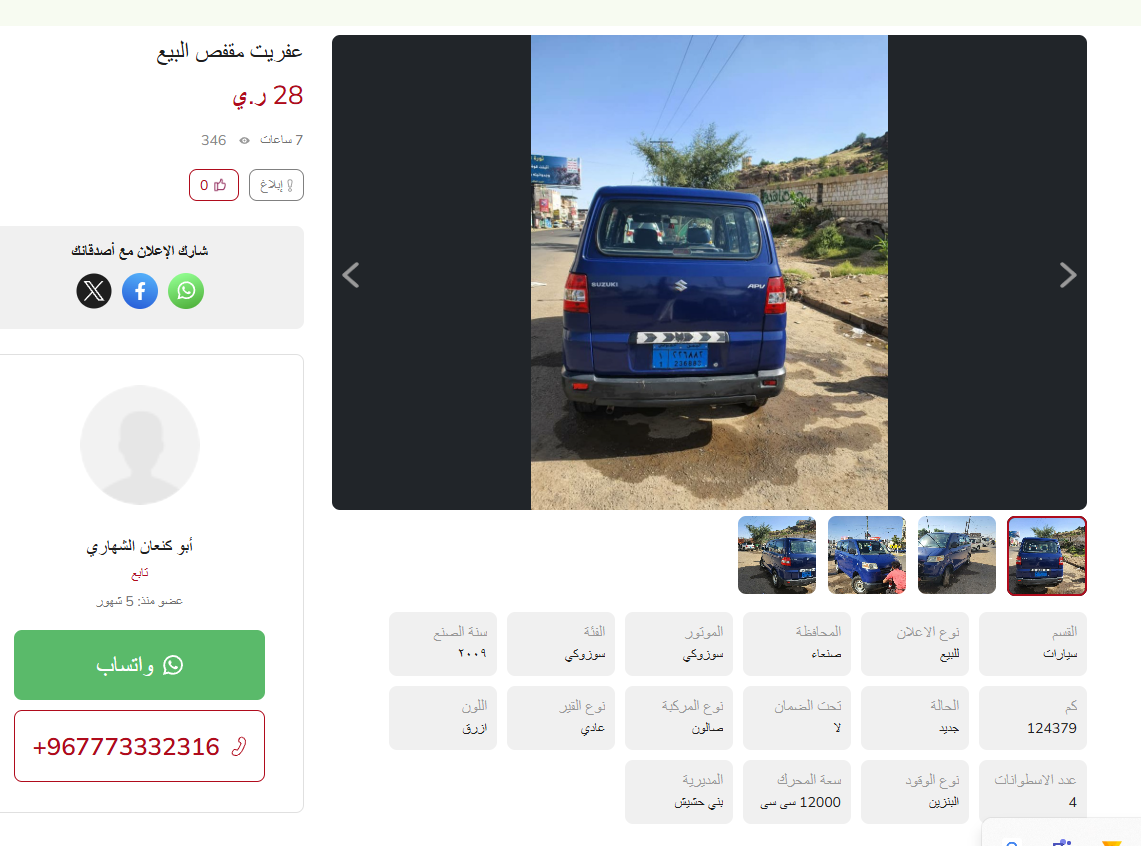Open seller name أبو كنعان الشهاري
1141x846 pixels.
pyautogui.click(x=140, y=546)
